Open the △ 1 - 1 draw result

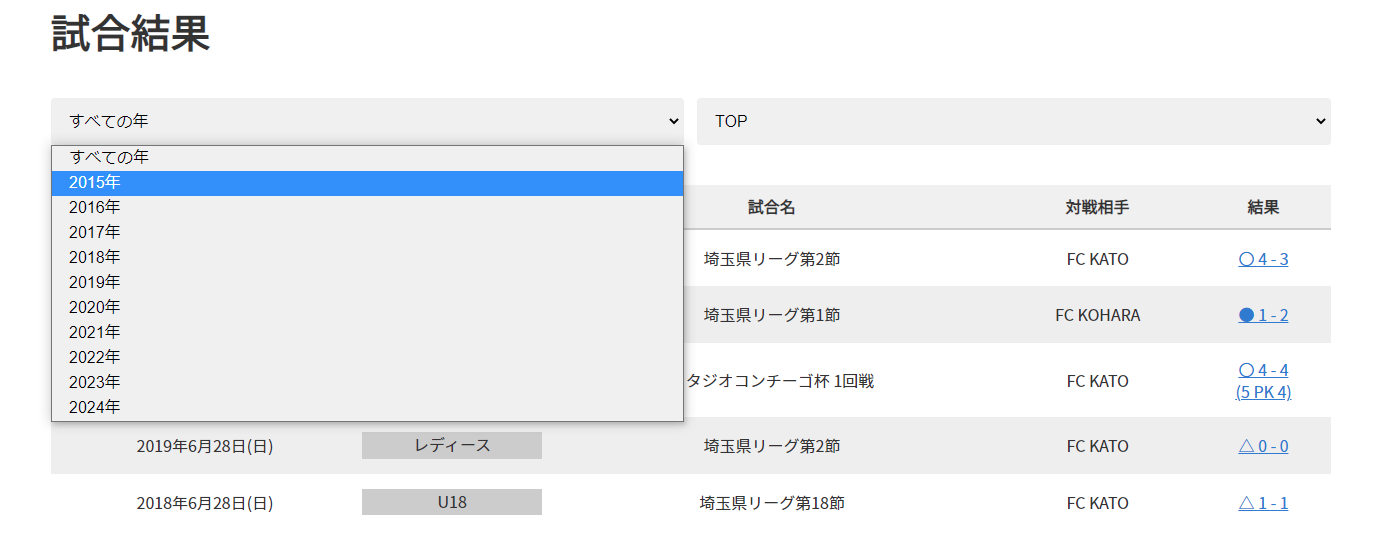click(x=1263, y=504)
